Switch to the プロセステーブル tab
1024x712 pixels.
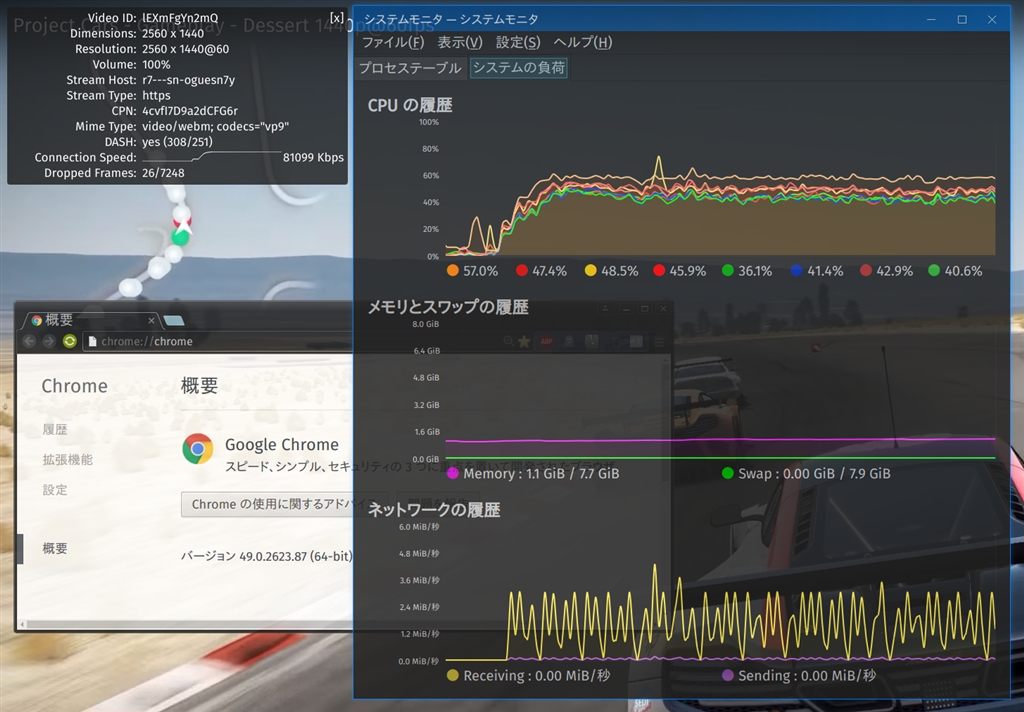click(410, 68)
